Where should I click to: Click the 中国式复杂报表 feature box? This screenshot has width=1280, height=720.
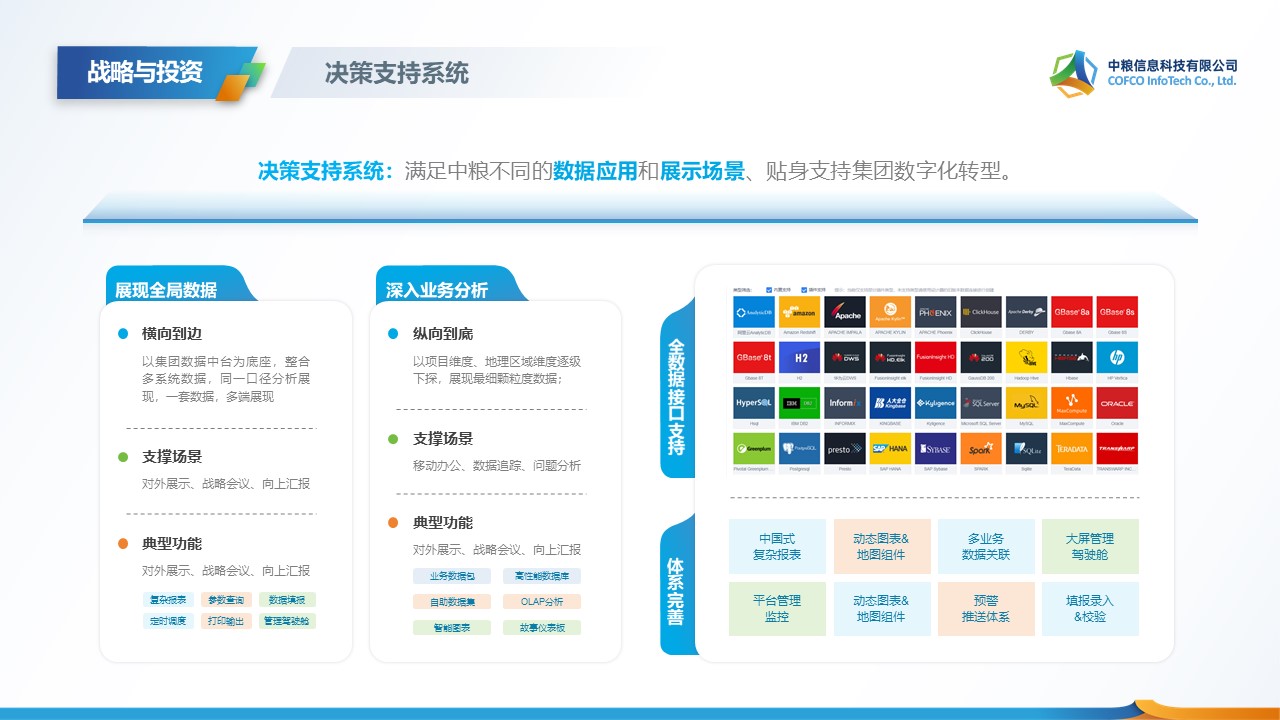(777, 546)
